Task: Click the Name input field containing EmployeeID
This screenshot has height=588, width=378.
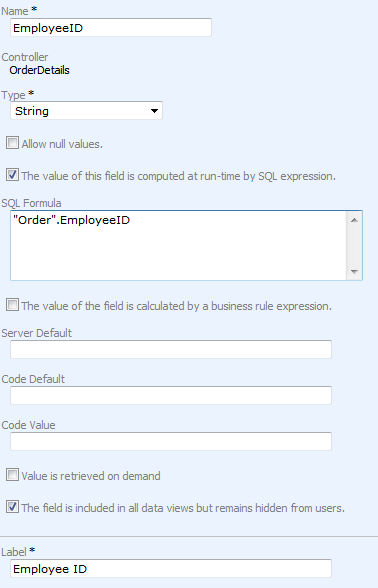Action: (x=111, y=28)
